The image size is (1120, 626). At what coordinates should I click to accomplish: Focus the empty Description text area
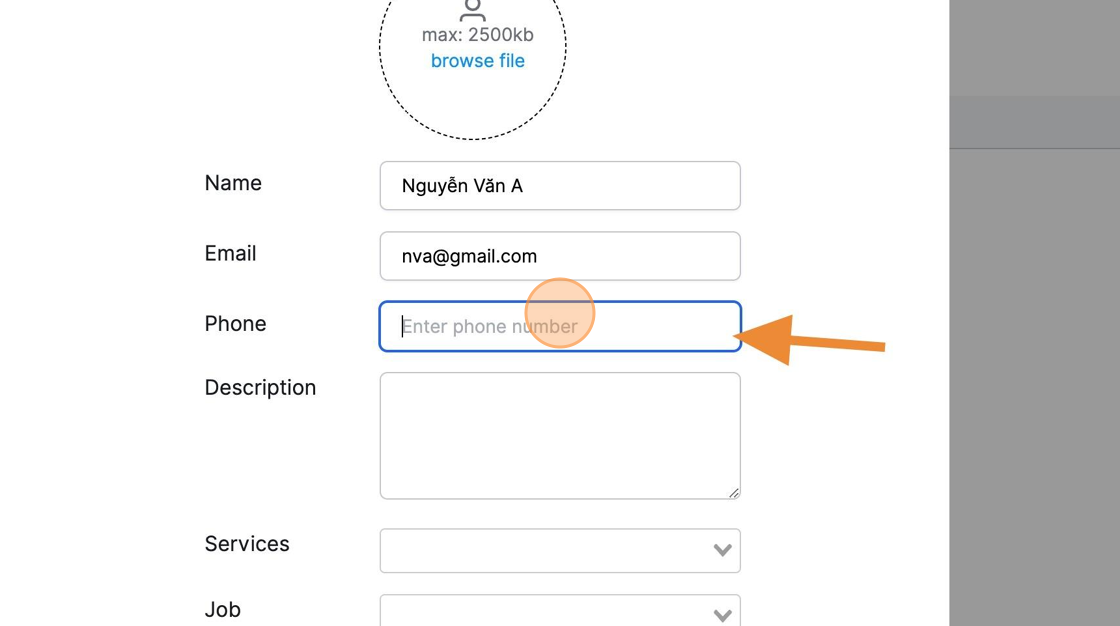tap(560, 436)
